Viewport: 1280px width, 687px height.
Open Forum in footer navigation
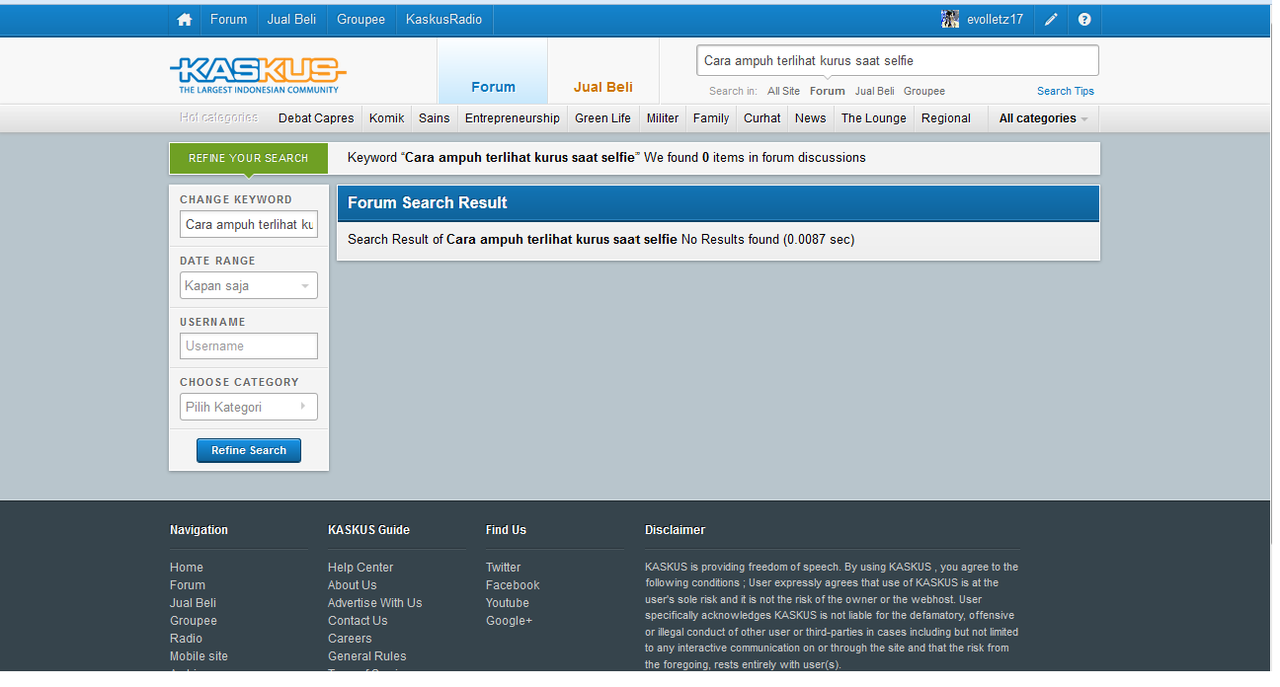pyautogui.click(x=187, y=585)
